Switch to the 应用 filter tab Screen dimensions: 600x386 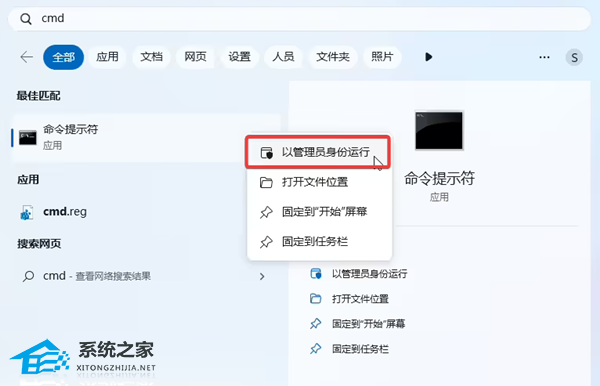coord(107,57)
